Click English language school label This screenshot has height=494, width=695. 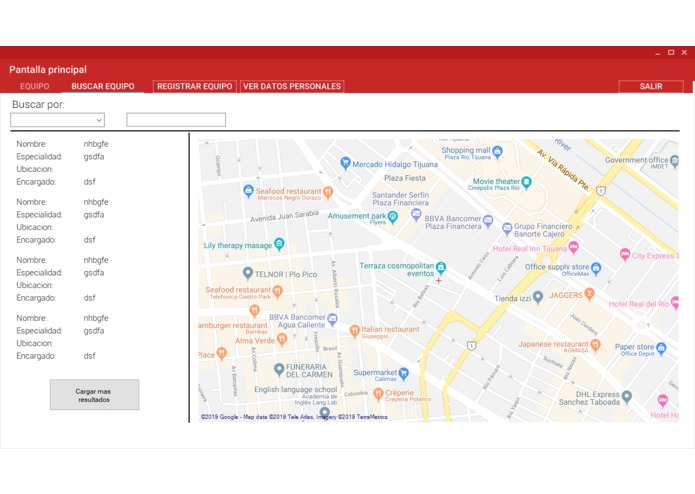click(296, 389)
